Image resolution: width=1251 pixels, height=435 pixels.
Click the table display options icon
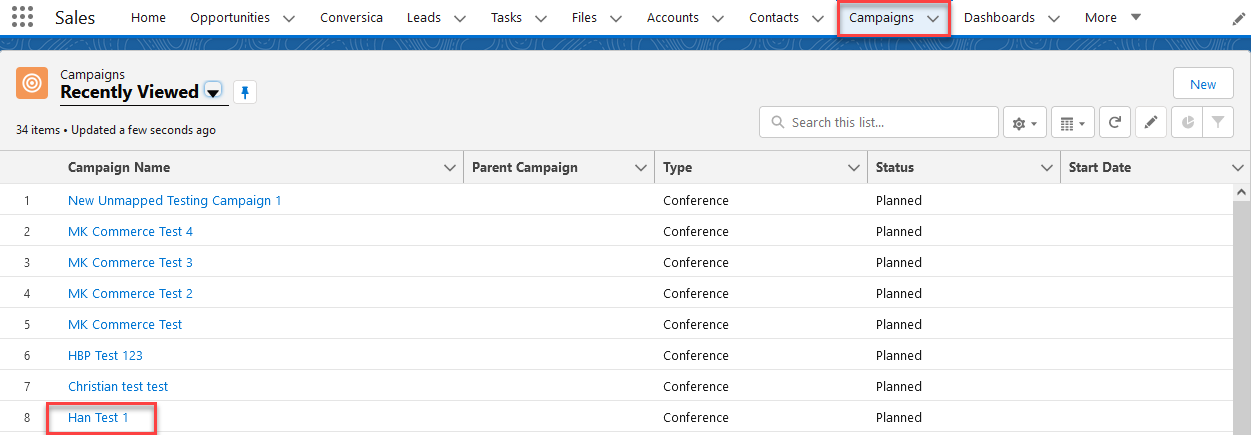point(1073,123)
